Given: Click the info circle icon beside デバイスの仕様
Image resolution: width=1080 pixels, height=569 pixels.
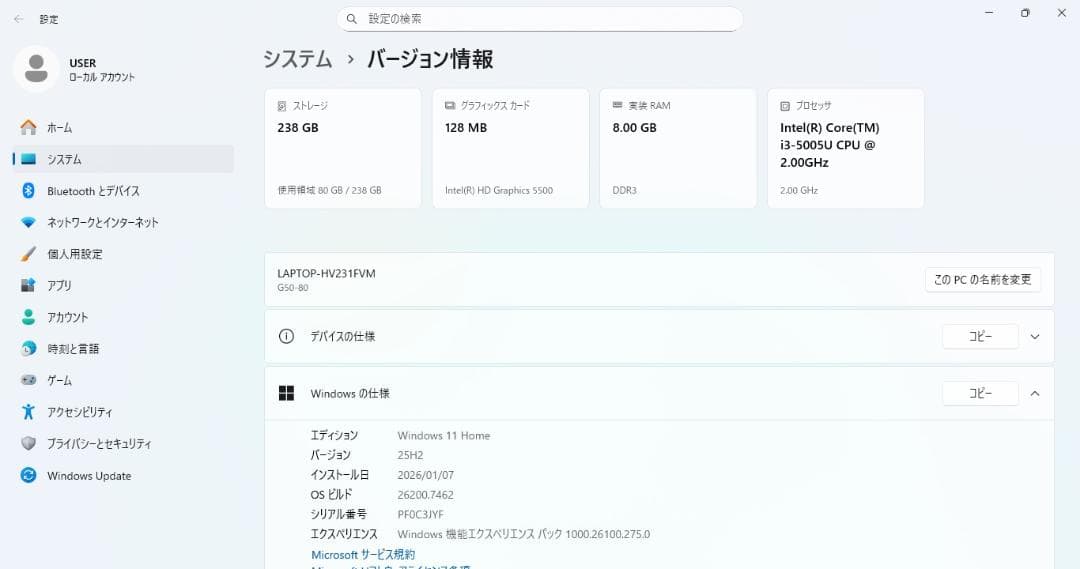Looking at the screenshot, I should tap(286, 336).
